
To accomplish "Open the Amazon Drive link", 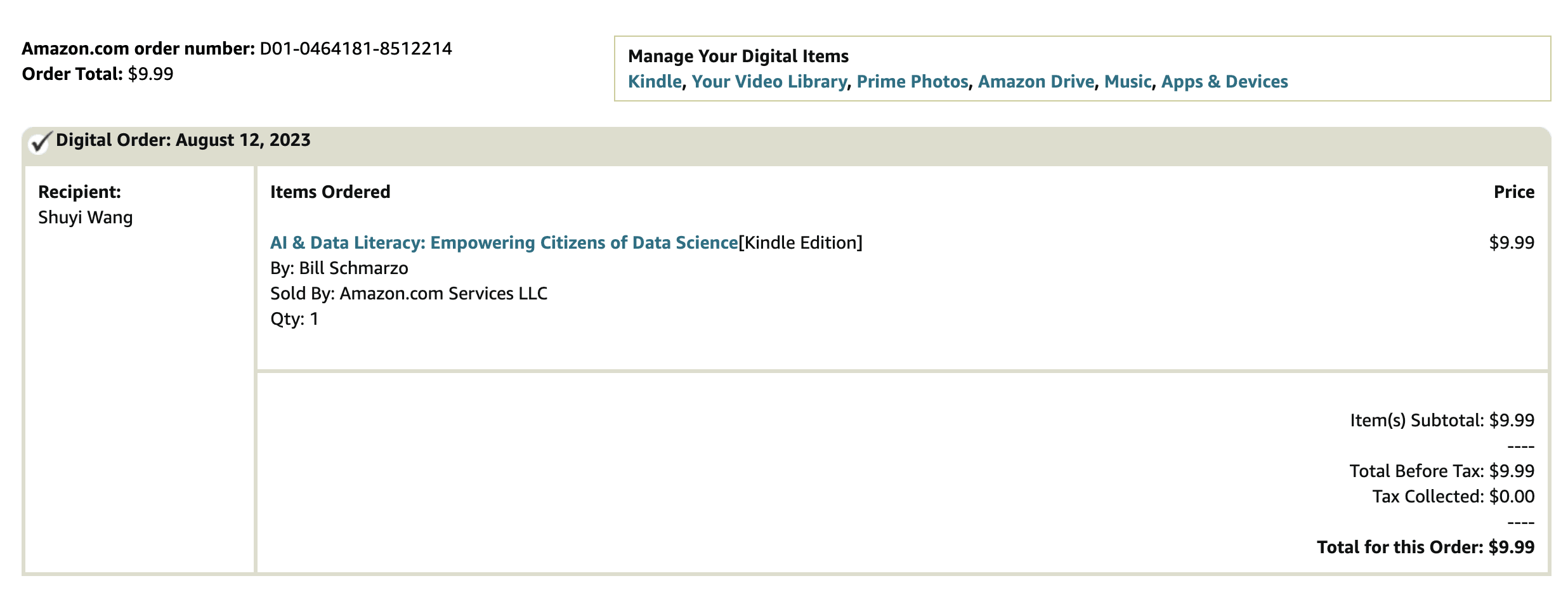I will tap(1036, 81).
